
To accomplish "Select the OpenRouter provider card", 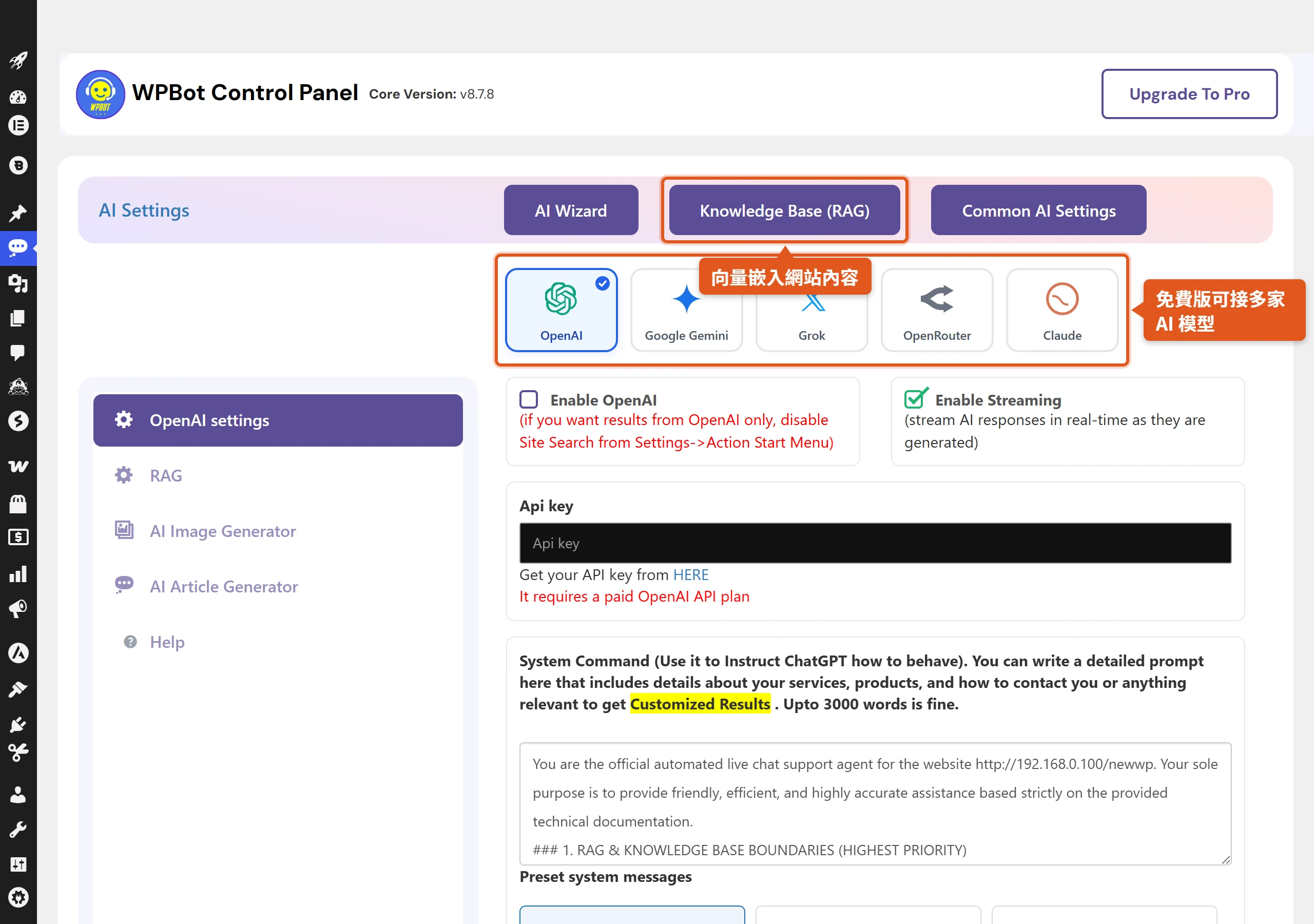I will 937,310.
